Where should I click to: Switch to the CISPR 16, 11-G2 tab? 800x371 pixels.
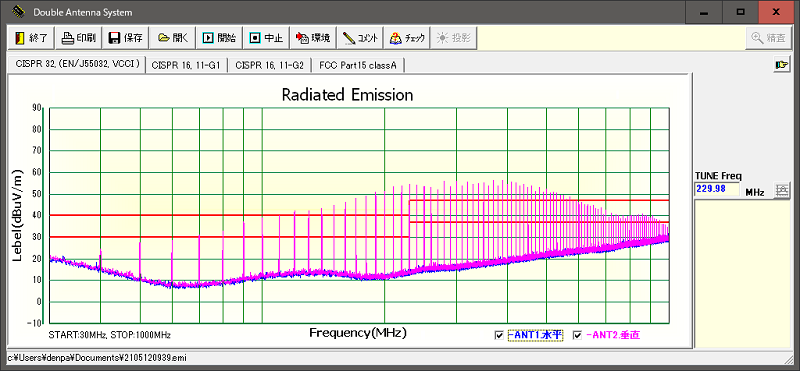coord(269,66)
